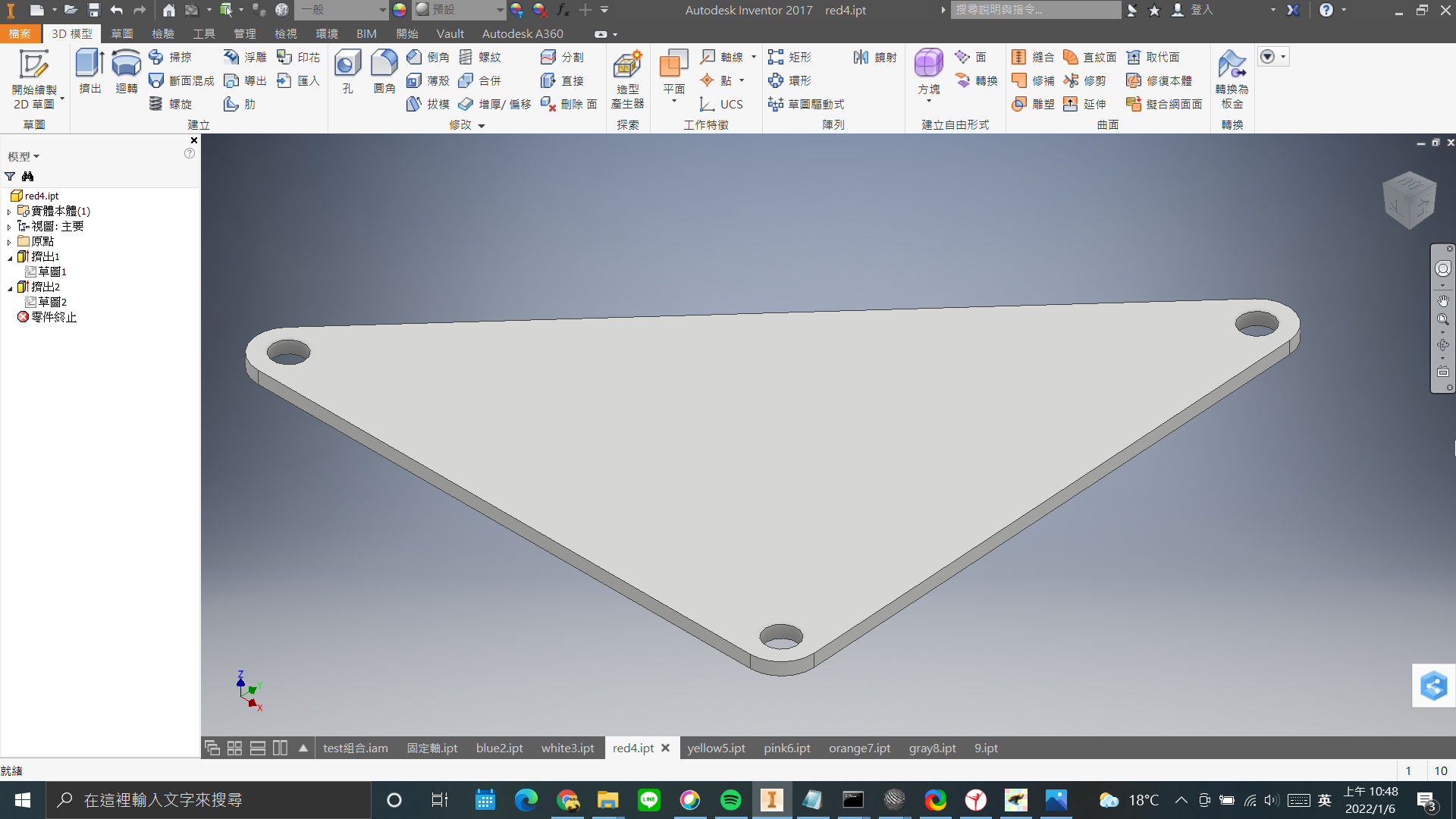Expand the 原點 folder node

point(9,242)
